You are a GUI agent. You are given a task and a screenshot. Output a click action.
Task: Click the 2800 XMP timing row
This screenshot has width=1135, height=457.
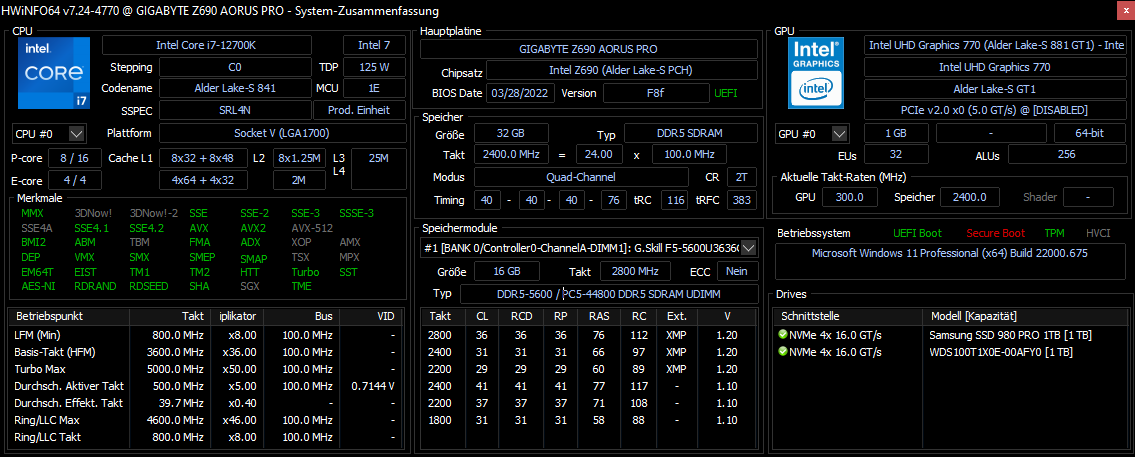coord(588,335)
